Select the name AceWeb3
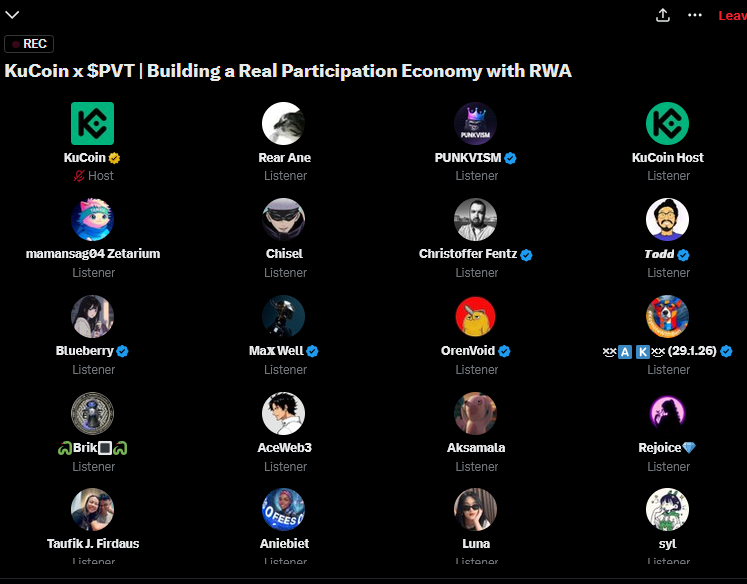Image resolution: width=747 pixels, height=584 pixels. (284, 448)
